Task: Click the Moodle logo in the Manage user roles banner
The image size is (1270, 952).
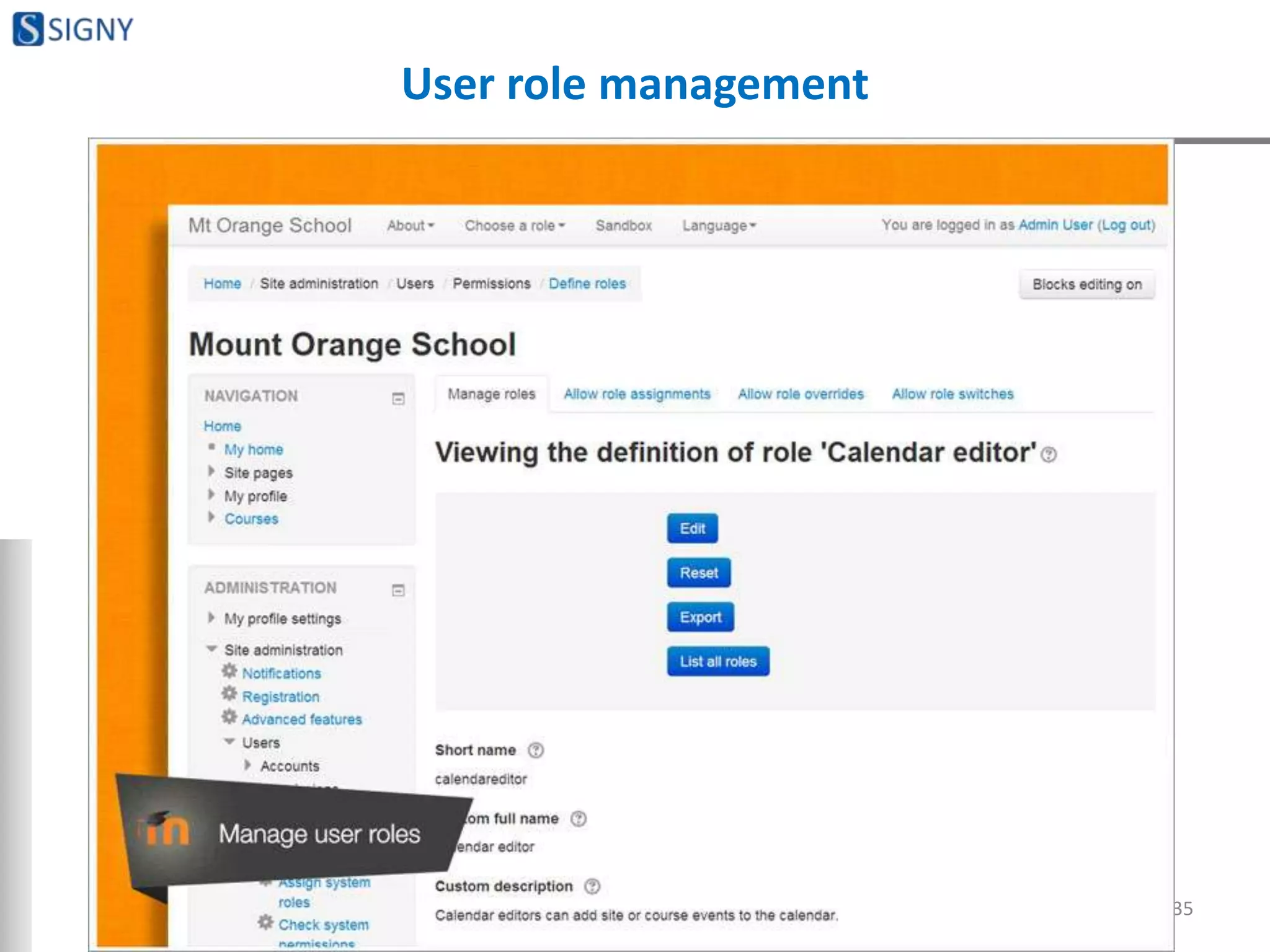Action: tap(165, 829)
